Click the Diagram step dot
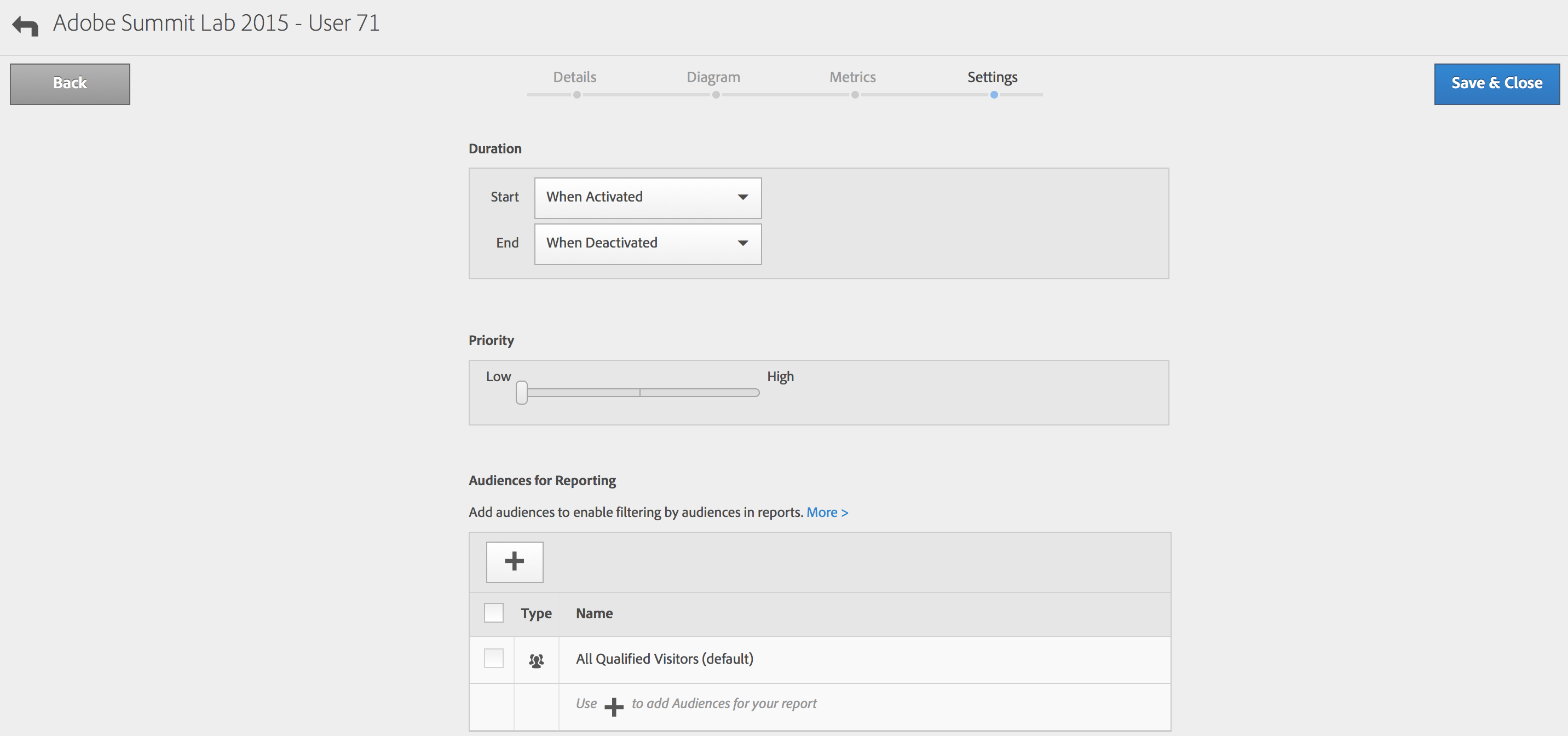The image size is (1568, 736). click(716, 95)
